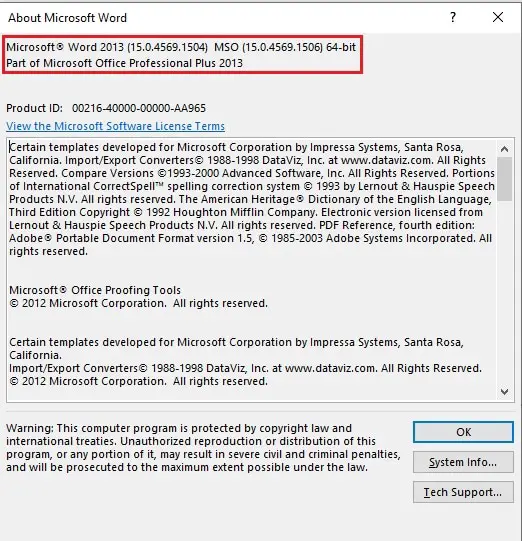The height and width of the screenshot is (541, 522).
Task: Click the 'Warning: This computer program' paragraph
Action: coord(203,447)
